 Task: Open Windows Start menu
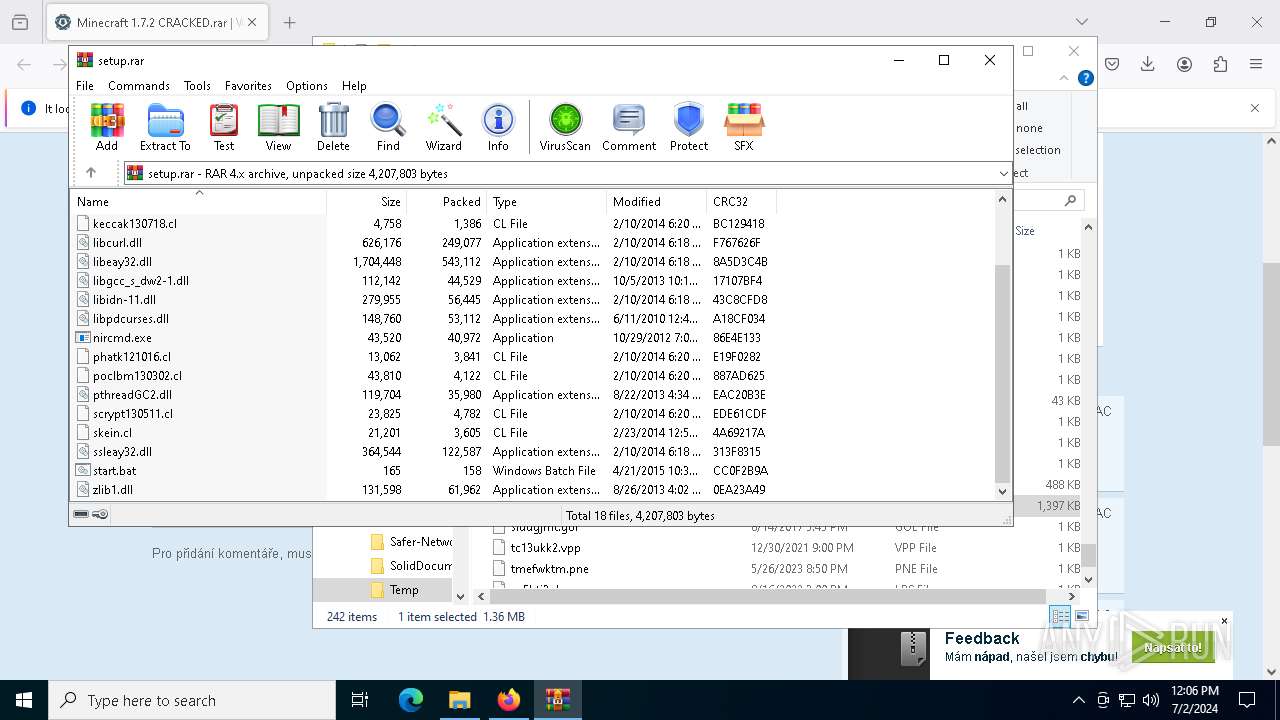click(24, 700)
